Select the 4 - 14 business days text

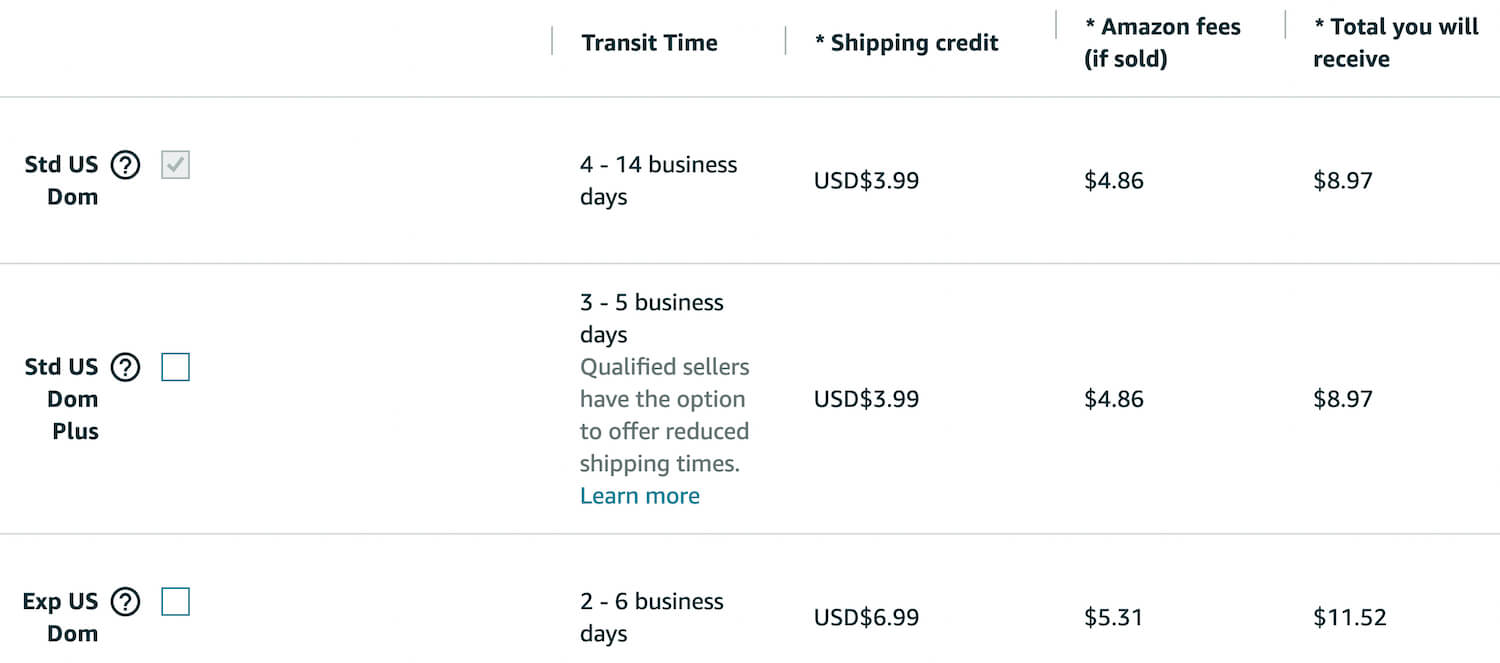659,181
